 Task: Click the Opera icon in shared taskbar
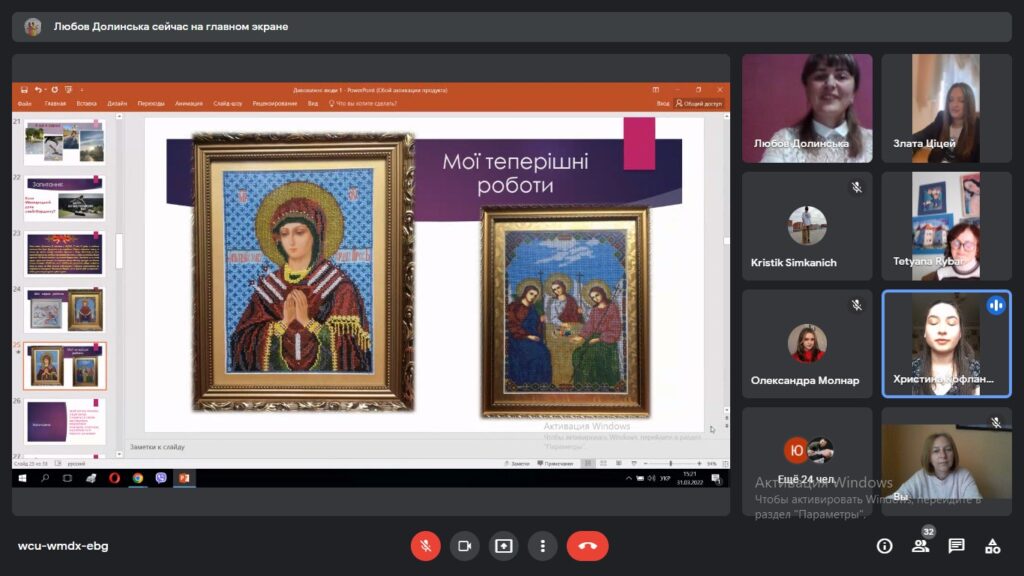114,478
